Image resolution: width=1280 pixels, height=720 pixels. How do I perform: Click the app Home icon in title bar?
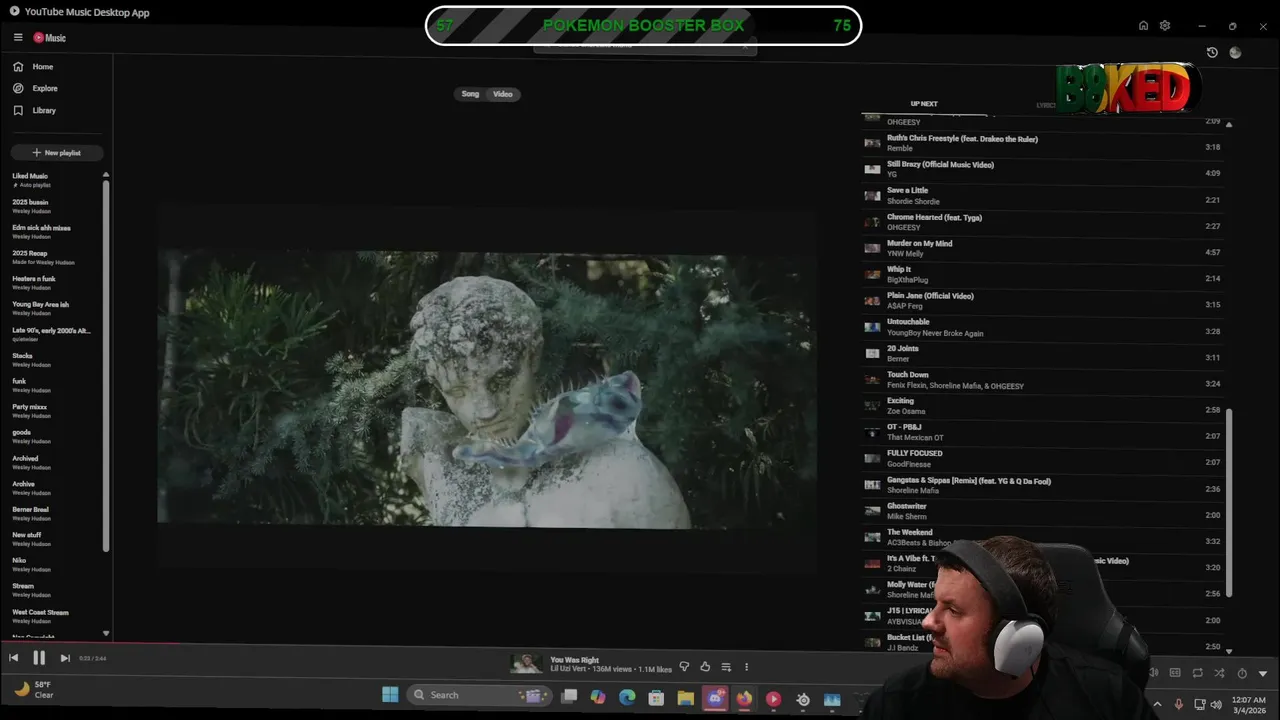tap(1143, 26)
